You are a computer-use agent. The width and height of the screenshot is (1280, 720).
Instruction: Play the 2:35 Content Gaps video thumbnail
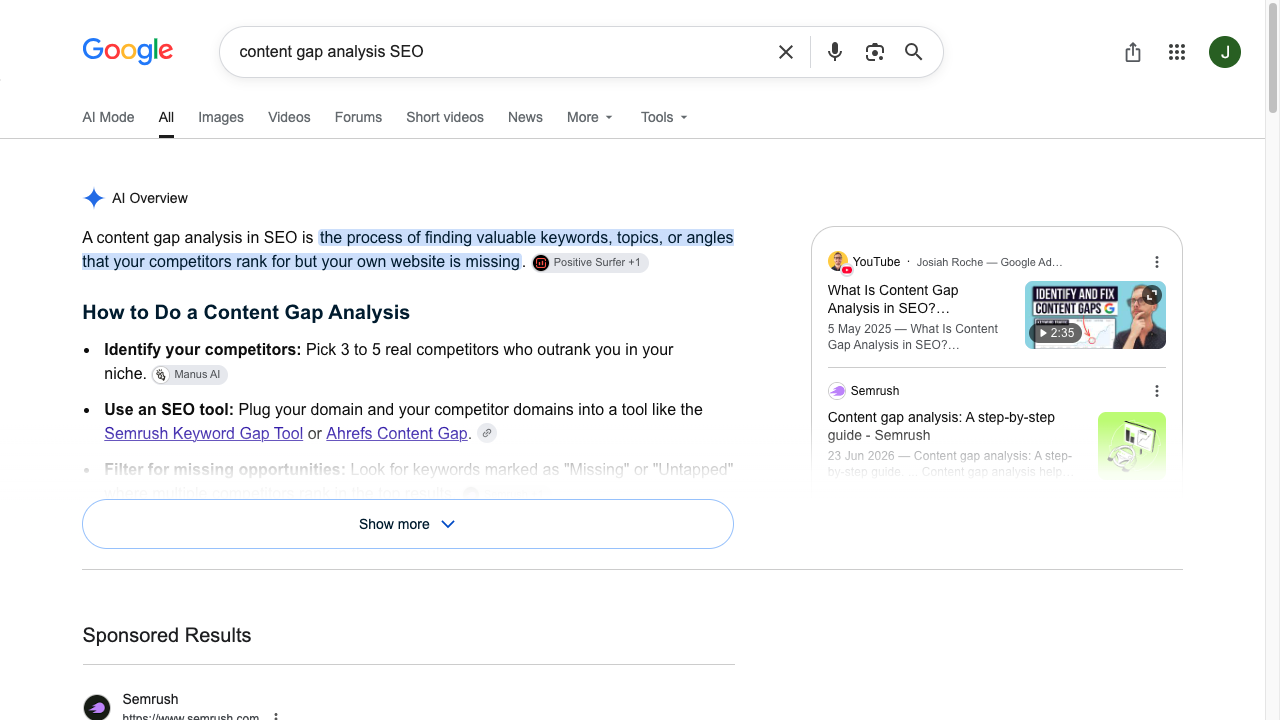[x=1095, y=315]
